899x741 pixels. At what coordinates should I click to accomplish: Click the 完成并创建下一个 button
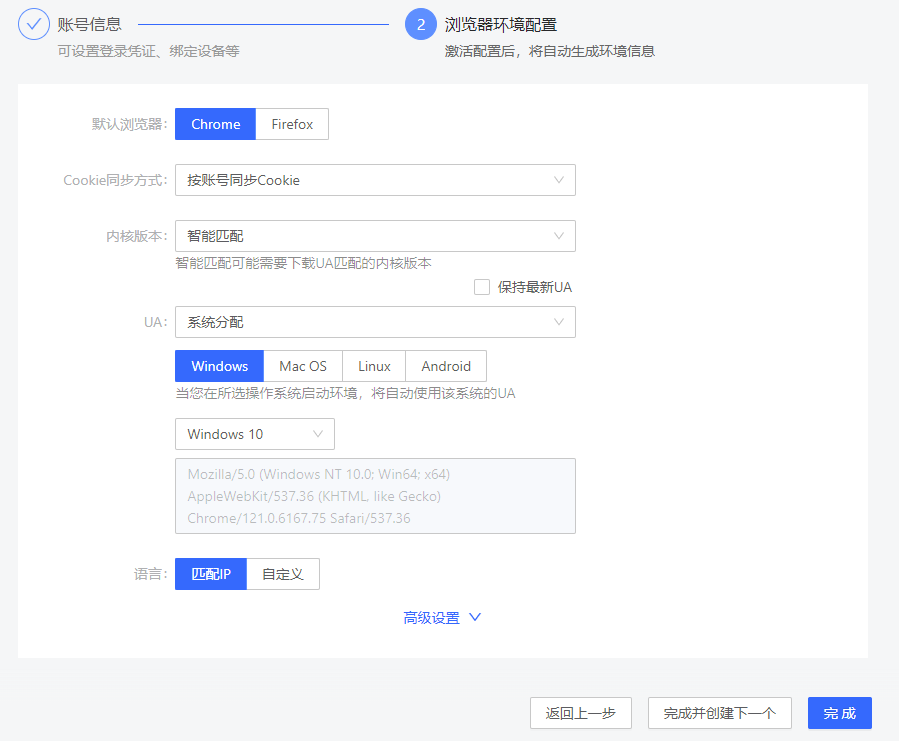pyautogui.click(x=720, y=713)
